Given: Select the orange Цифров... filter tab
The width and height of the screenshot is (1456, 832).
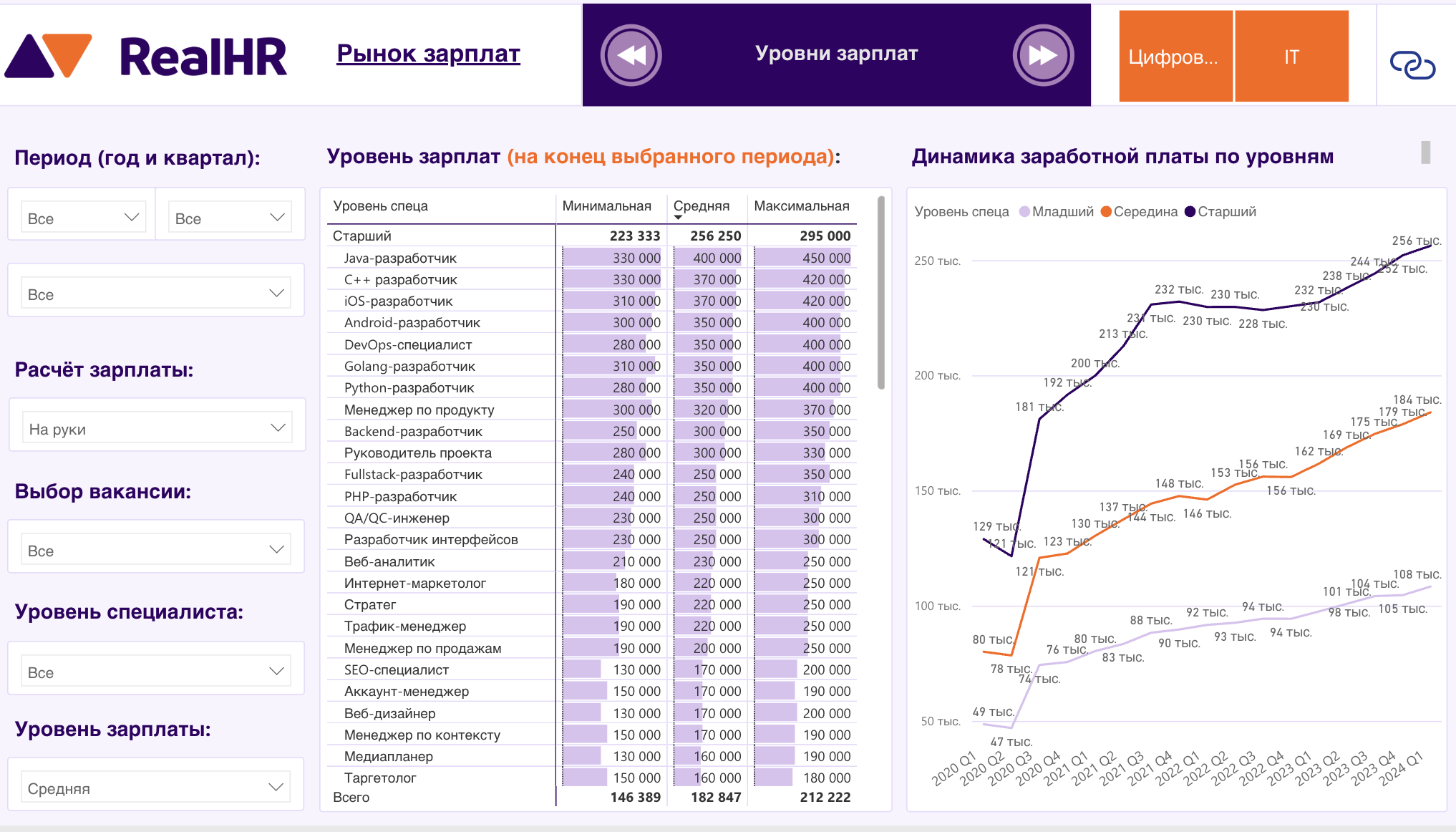Looking at the screenshot, I should [x=1174, y=56].
